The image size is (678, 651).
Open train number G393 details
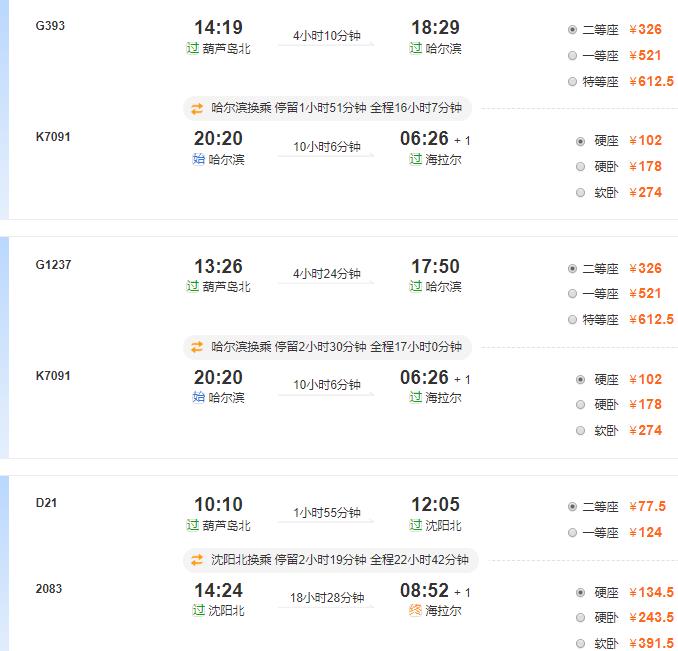[x=50, y=26]
